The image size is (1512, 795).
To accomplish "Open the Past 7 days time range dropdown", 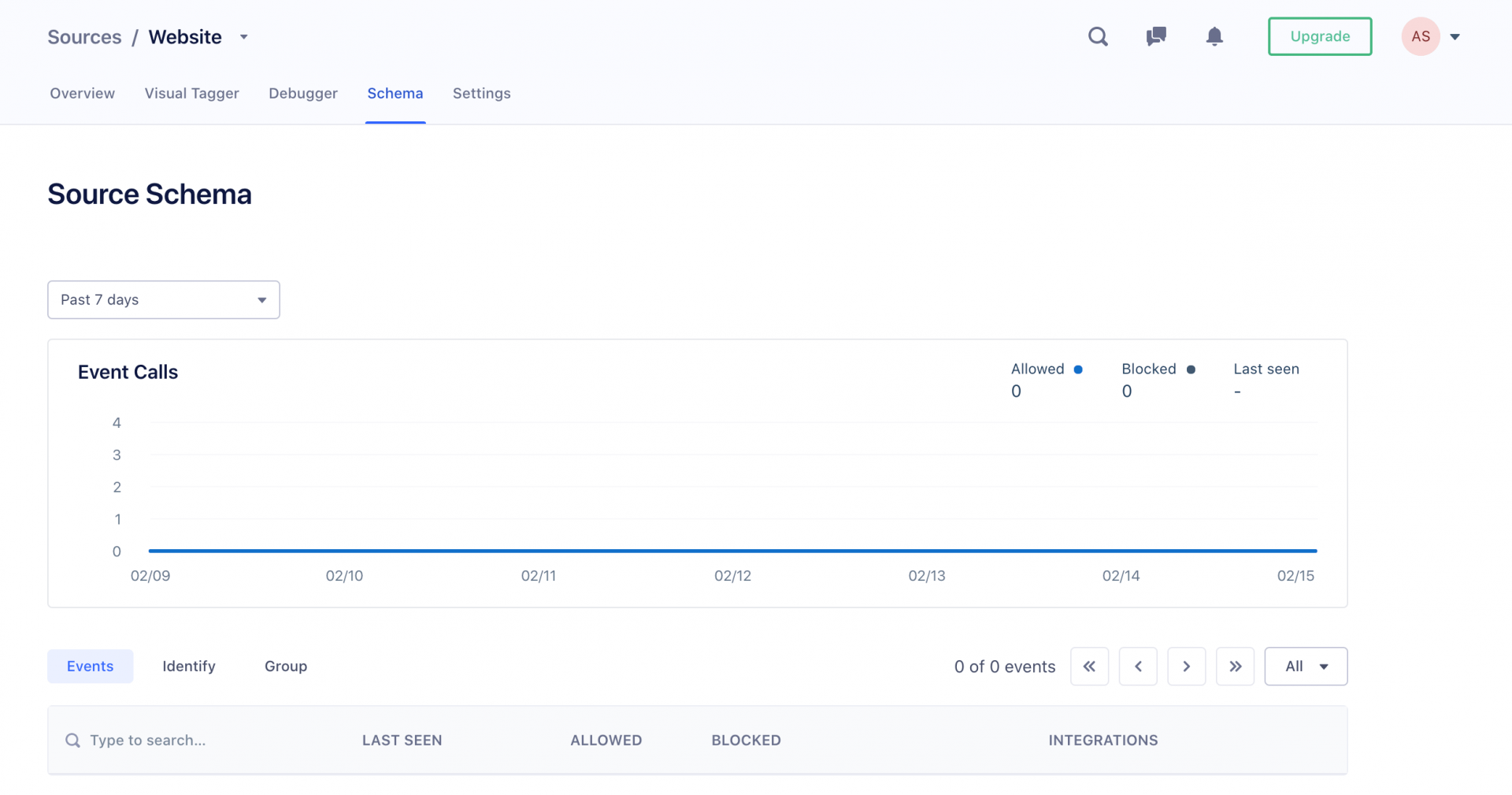I will point(163,299).
